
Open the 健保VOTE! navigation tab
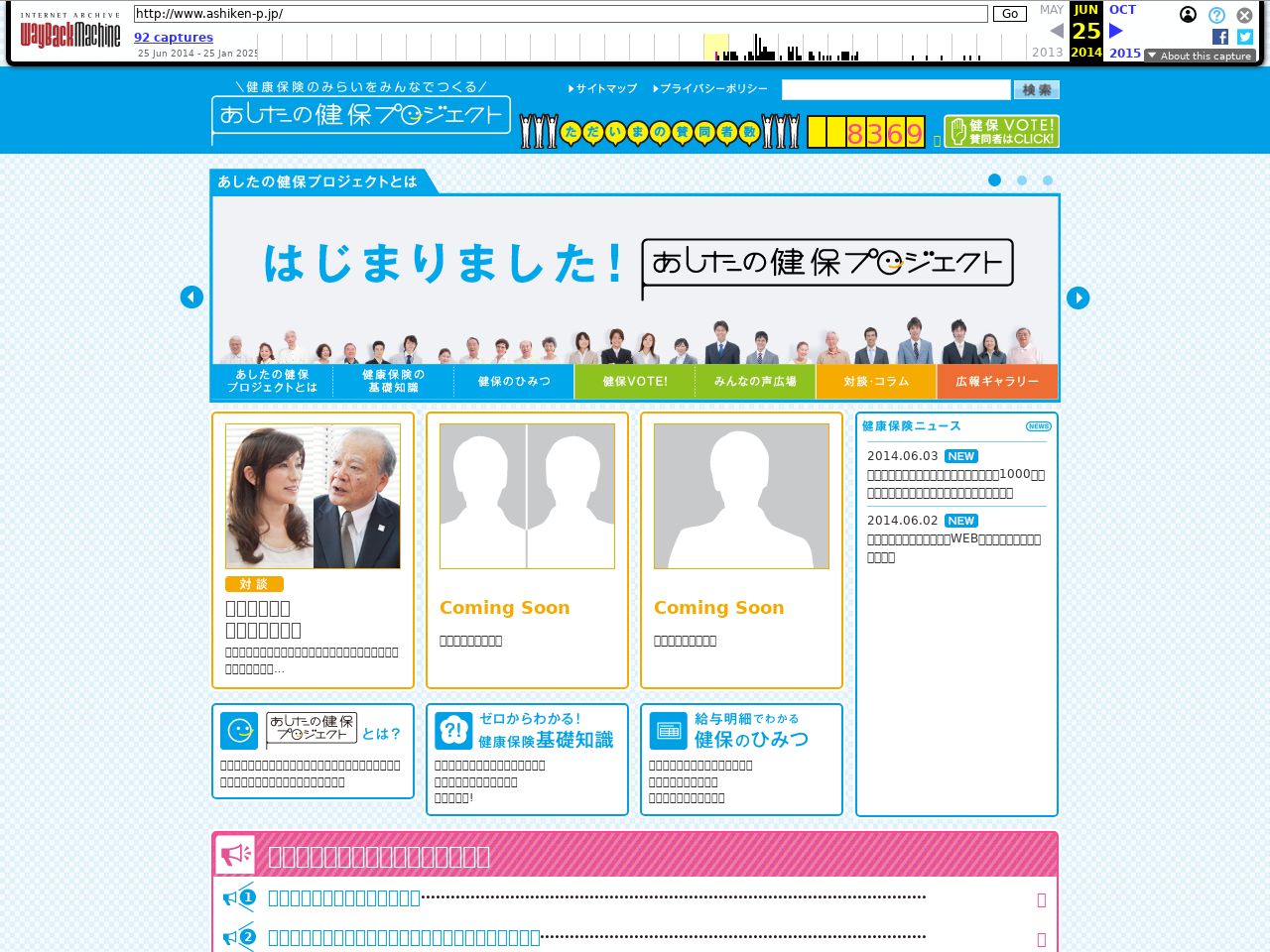(635, 381)
